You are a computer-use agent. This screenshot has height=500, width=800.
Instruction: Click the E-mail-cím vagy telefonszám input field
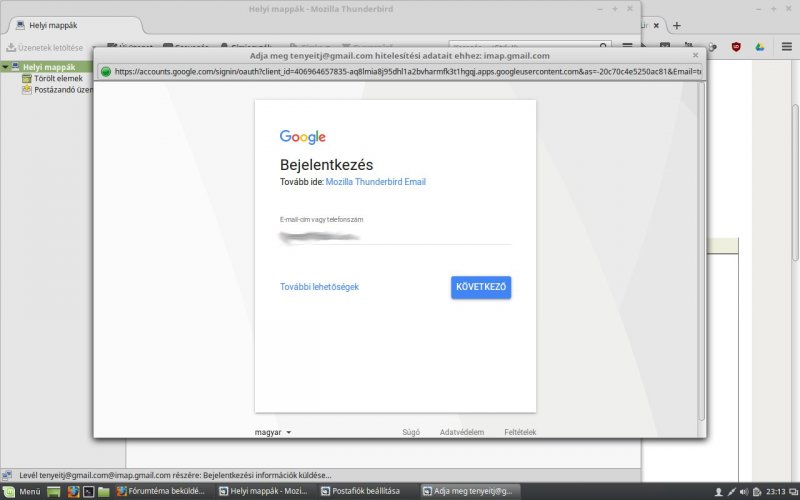point(395,236)
